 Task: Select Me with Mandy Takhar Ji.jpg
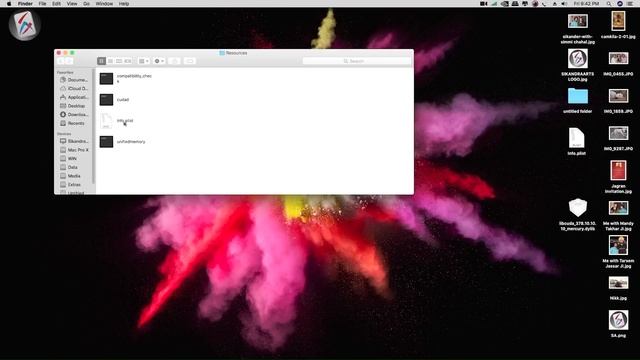(618, 208)
